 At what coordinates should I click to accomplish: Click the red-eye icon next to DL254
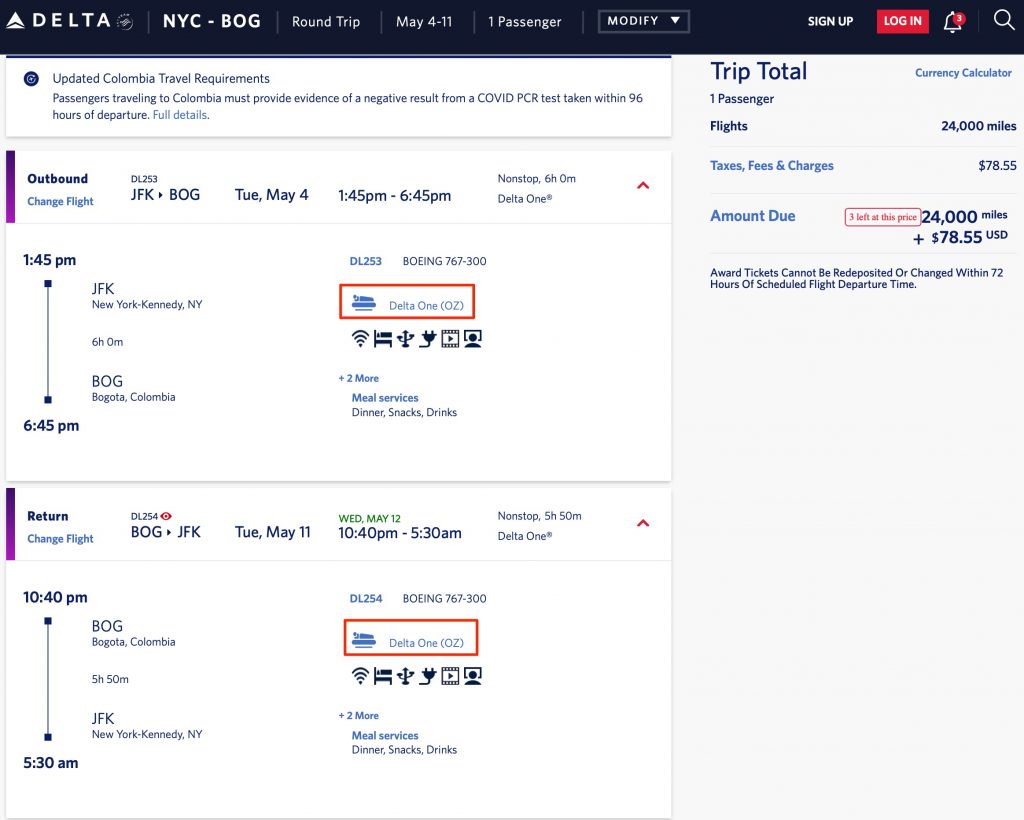click(166, 516)
